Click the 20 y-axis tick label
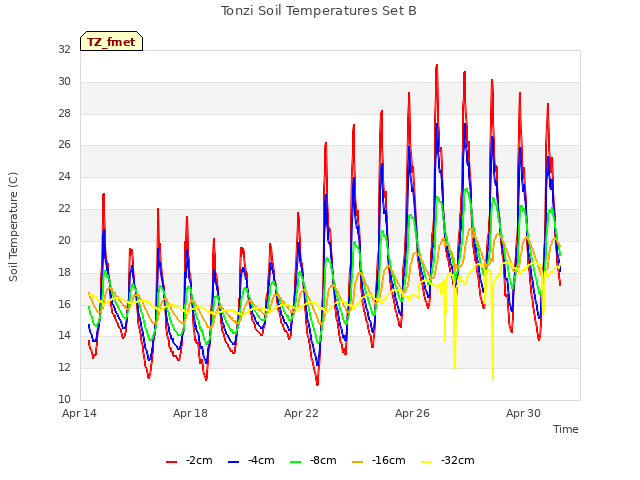Image resolution: width=640 pixels, height=480 pixels. pyautogui.click(x=64, y=240)
